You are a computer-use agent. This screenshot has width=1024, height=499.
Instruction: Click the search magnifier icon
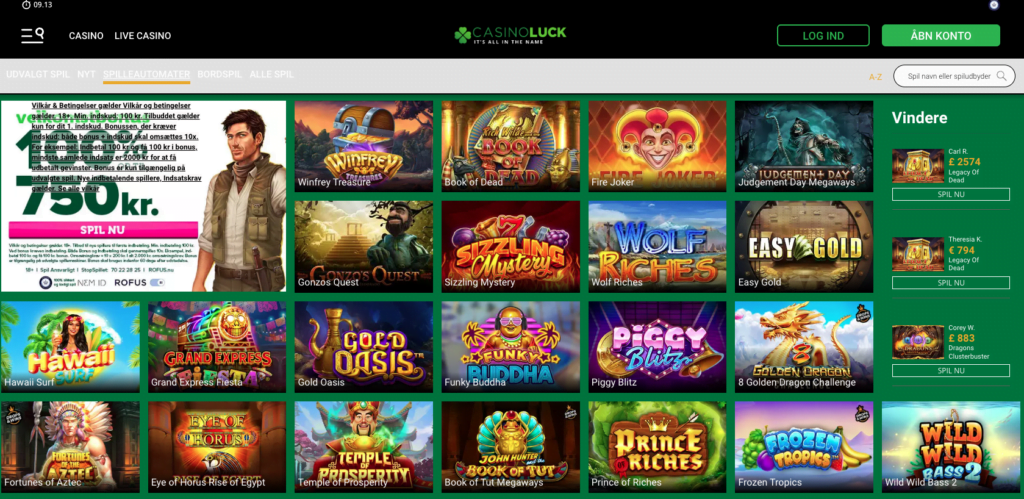click(1001, 76)
